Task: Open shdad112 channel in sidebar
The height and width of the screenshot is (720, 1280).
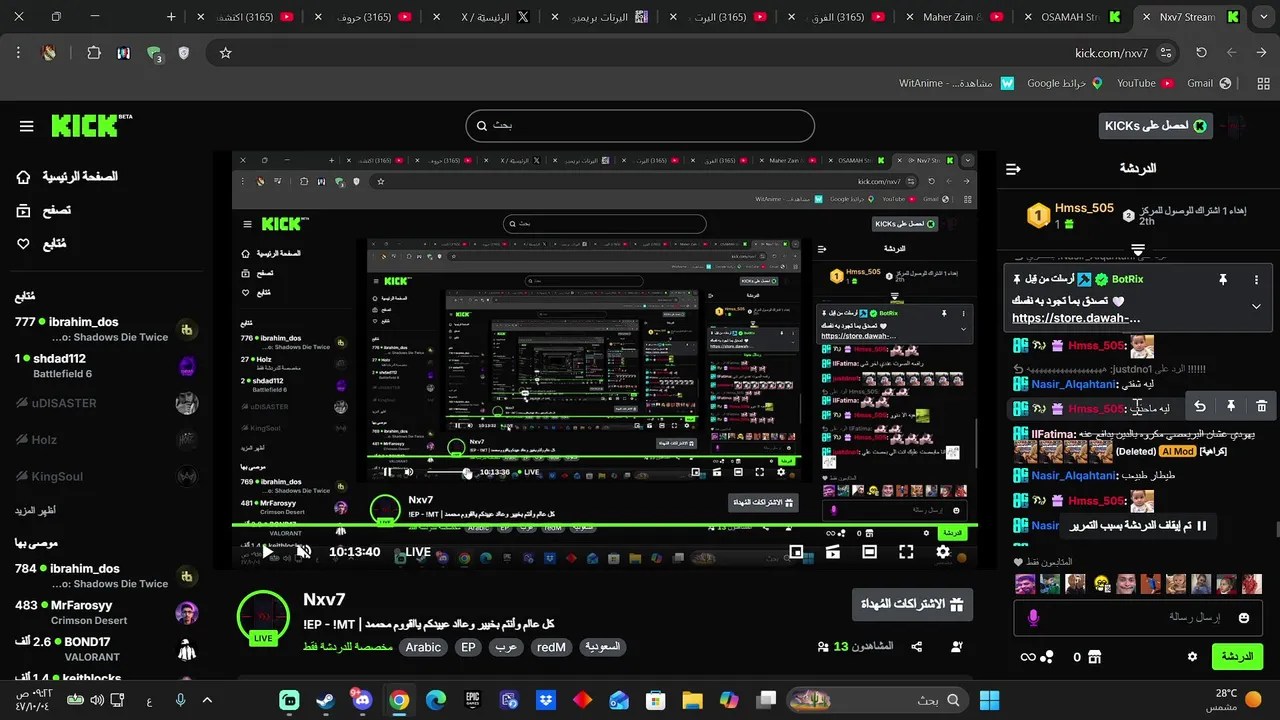Action: tap(105, 366)
